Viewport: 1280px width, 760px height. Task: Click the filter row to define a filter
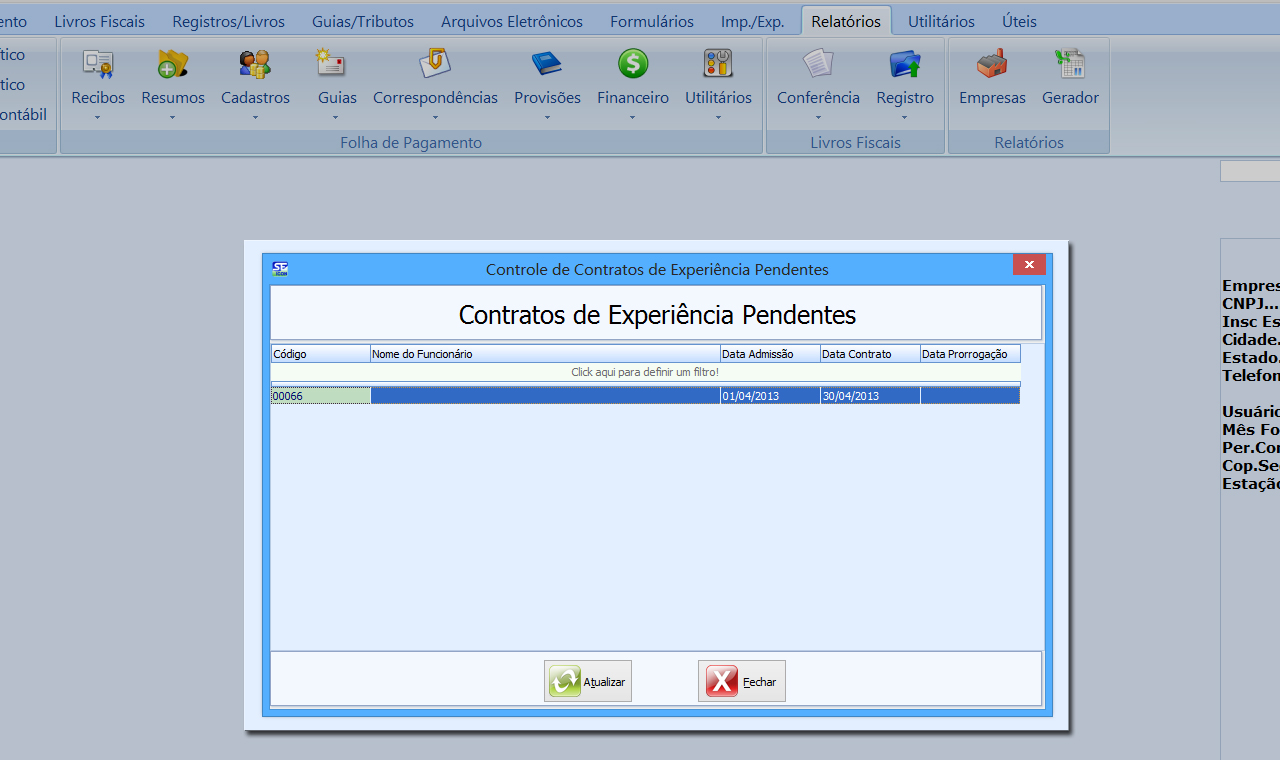point(645,372)
